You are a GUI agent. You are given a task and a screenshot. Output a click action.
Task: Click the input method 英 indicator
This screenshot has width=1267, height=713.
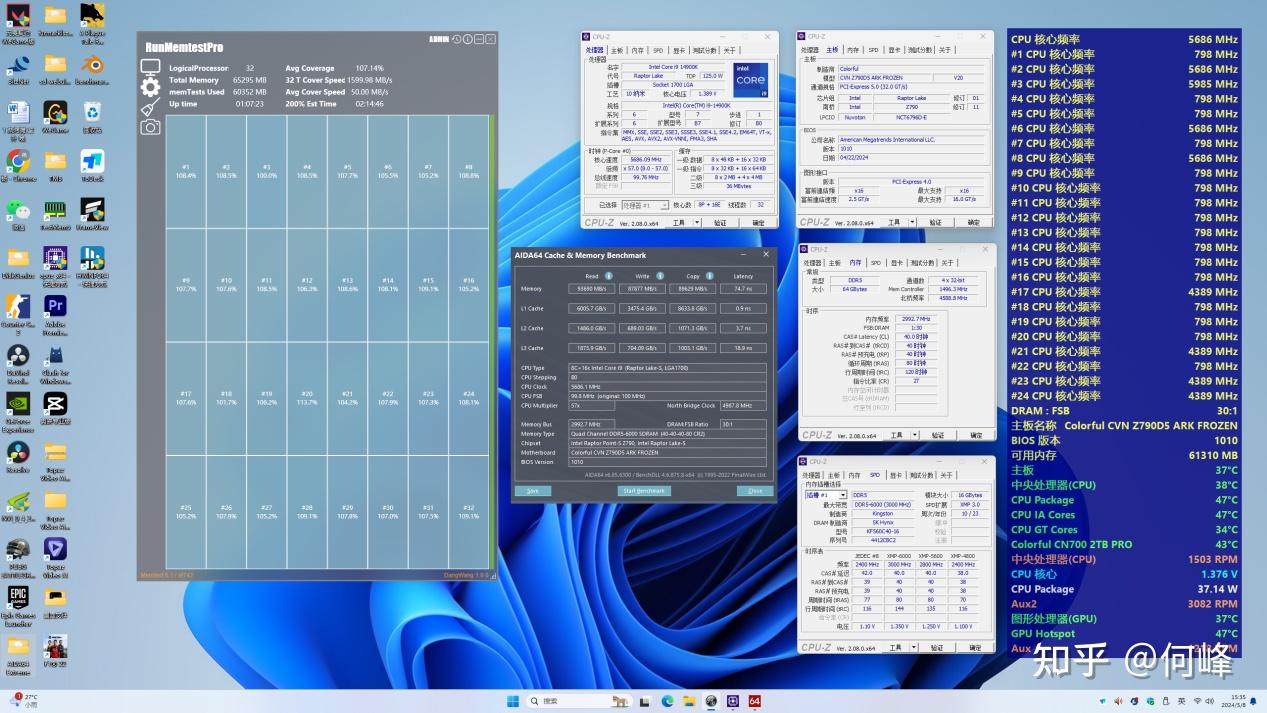coord(1181,701)
